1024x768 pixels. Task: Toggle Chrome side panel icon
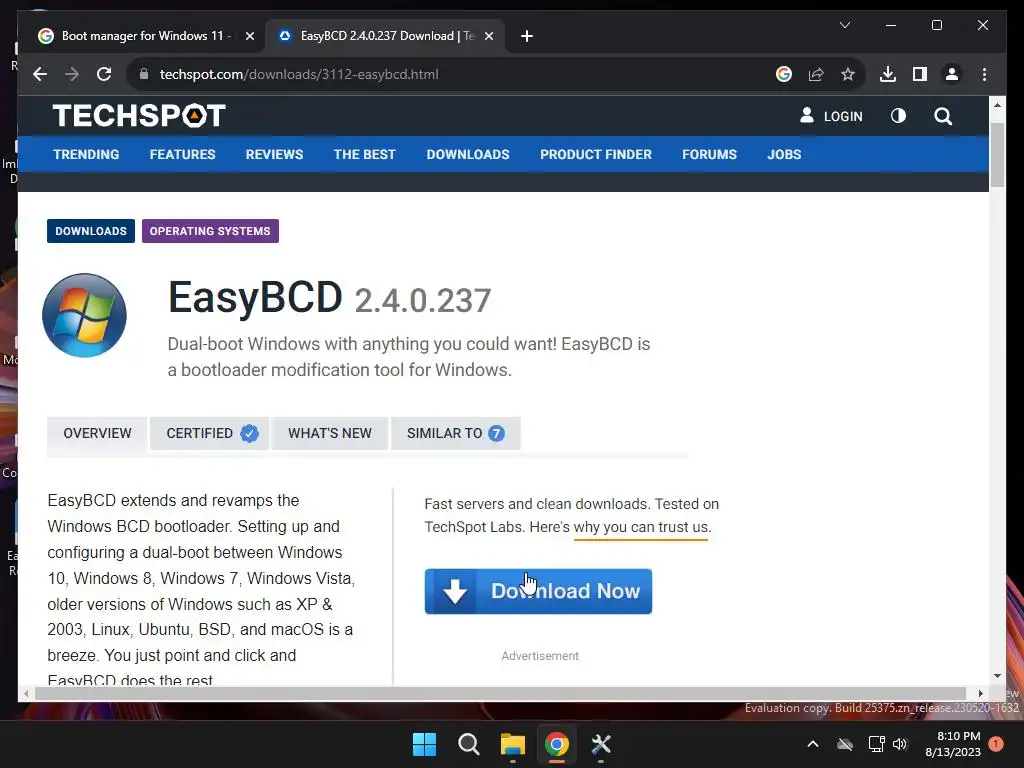point(920,74)
